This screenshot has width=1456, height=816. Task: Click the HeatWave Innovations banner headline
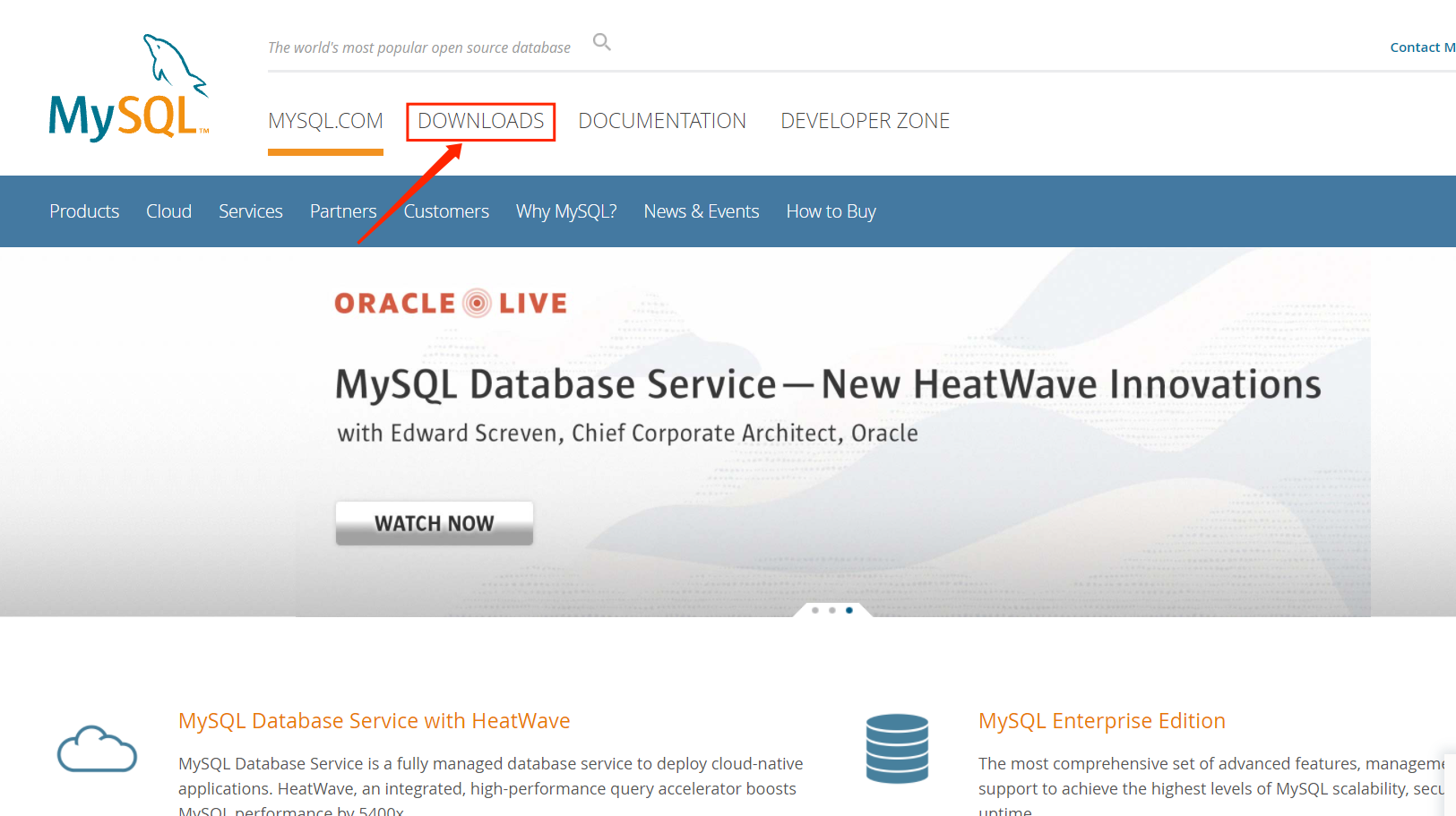click(x=828, y=384)
